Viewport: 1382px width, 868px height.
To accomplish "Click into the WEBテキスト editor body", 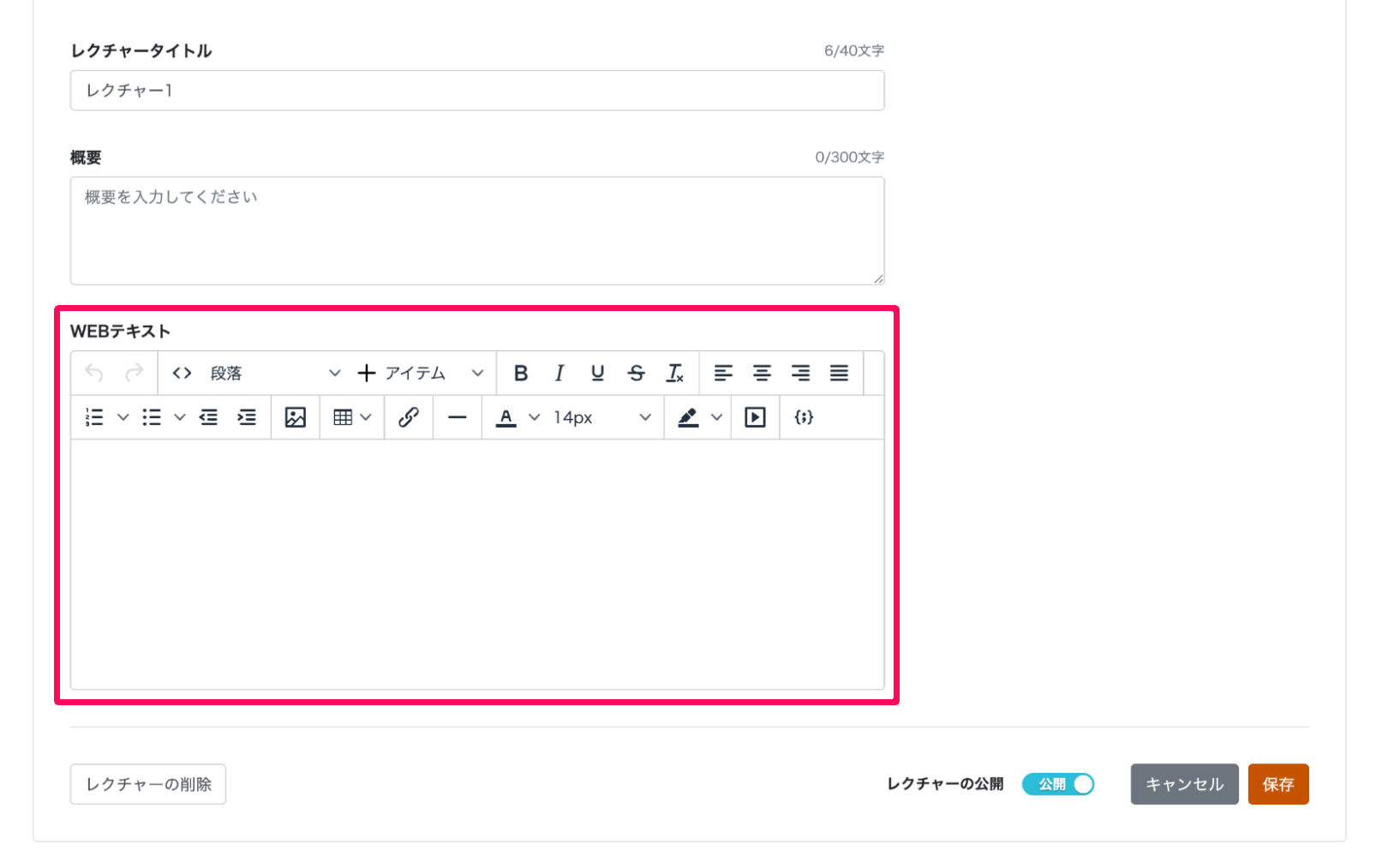I will coord(477,564).
